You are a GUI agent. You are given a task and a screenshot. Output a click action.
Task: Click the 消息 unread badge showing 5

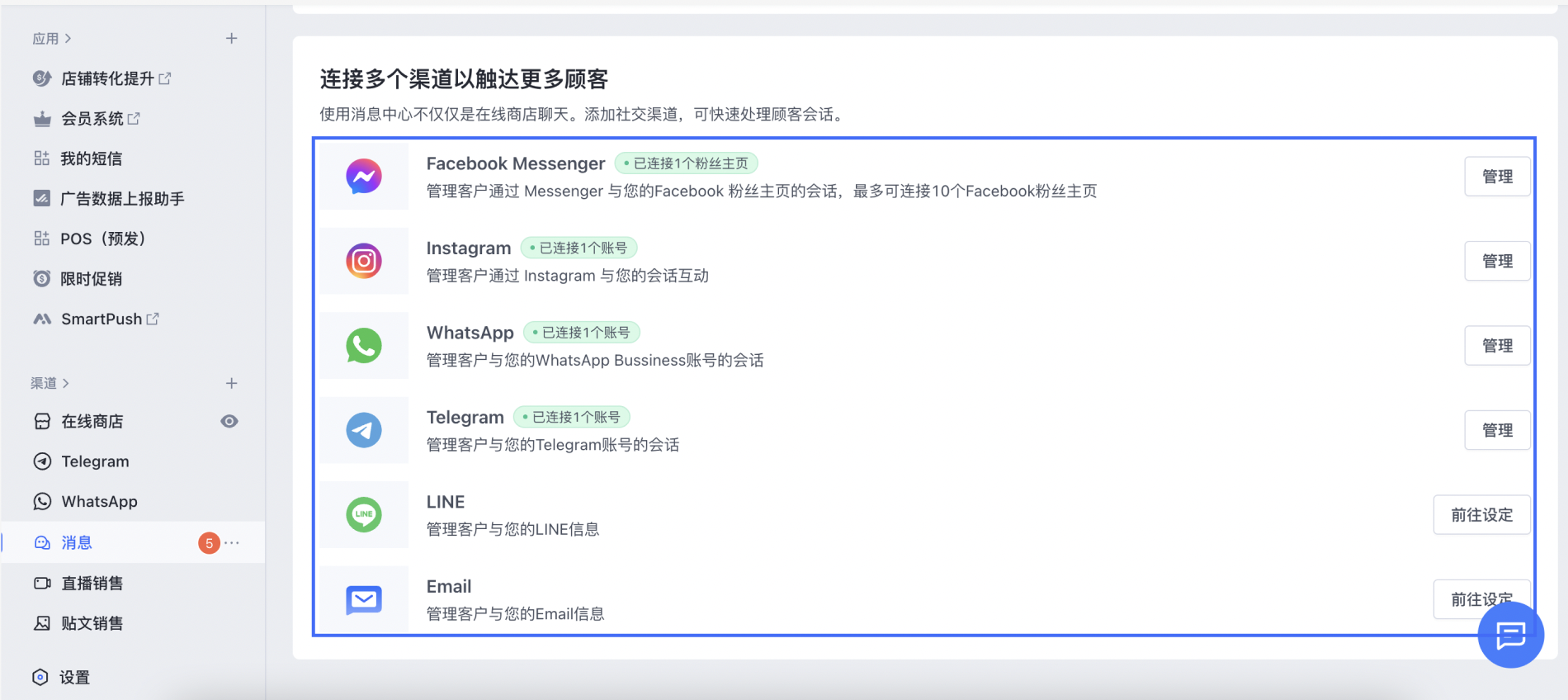click(210, 542)
